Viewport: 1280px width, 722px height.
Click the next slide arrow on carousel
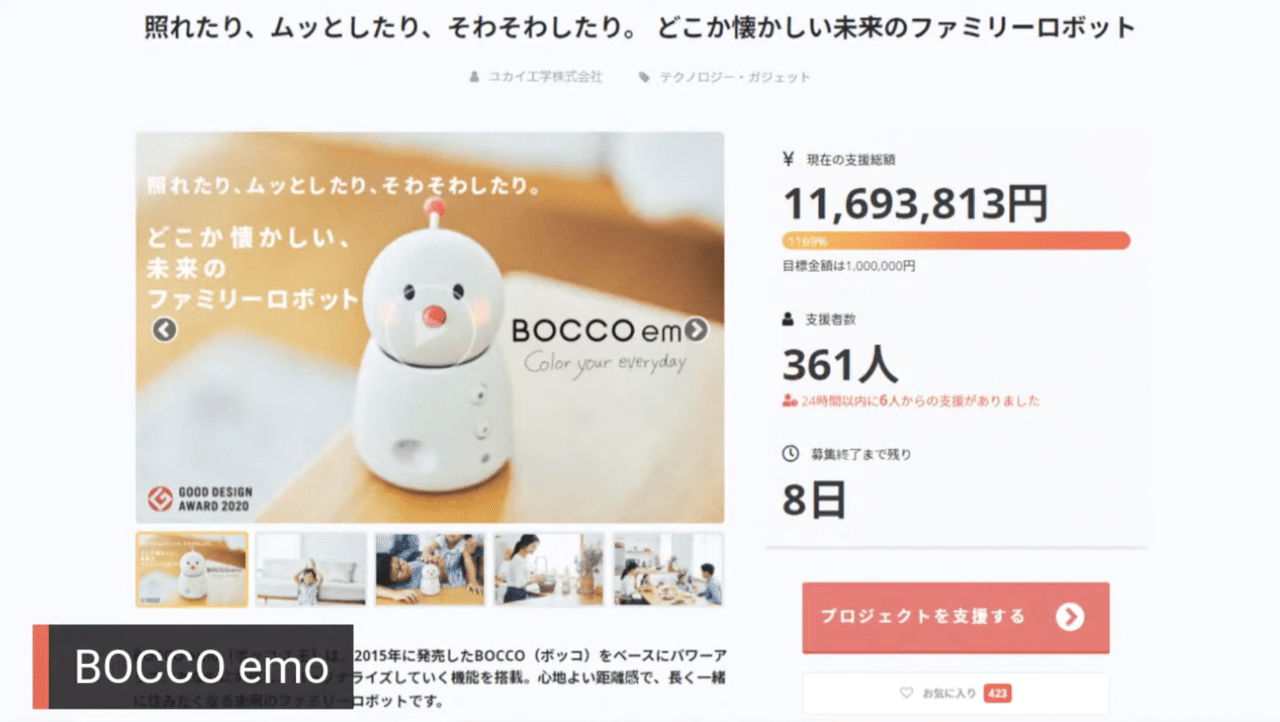coord(696,329)
